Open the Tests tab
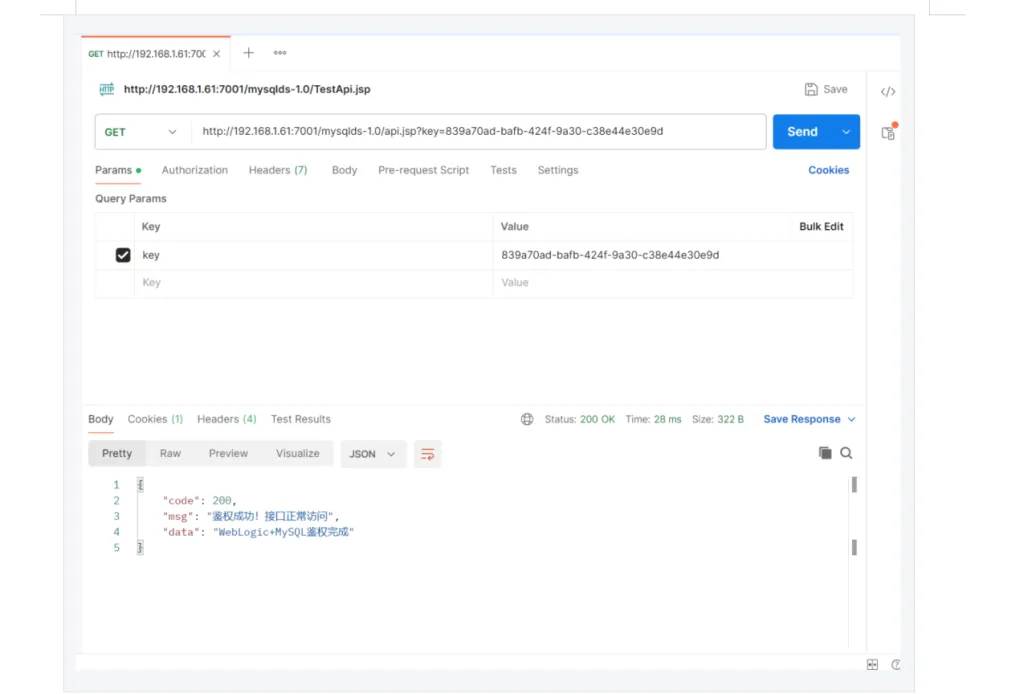 pyautogui.click(x=504, y=170)
